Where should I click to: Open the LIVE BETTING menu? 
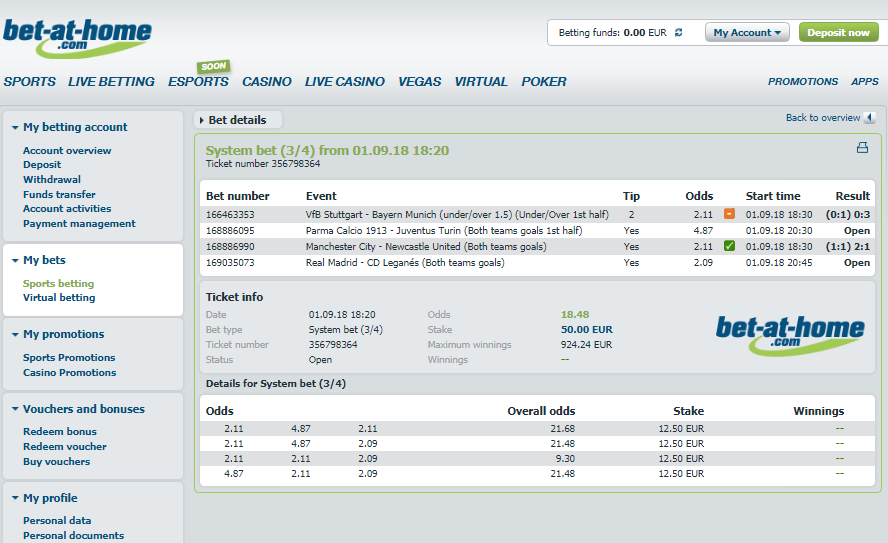111,82
